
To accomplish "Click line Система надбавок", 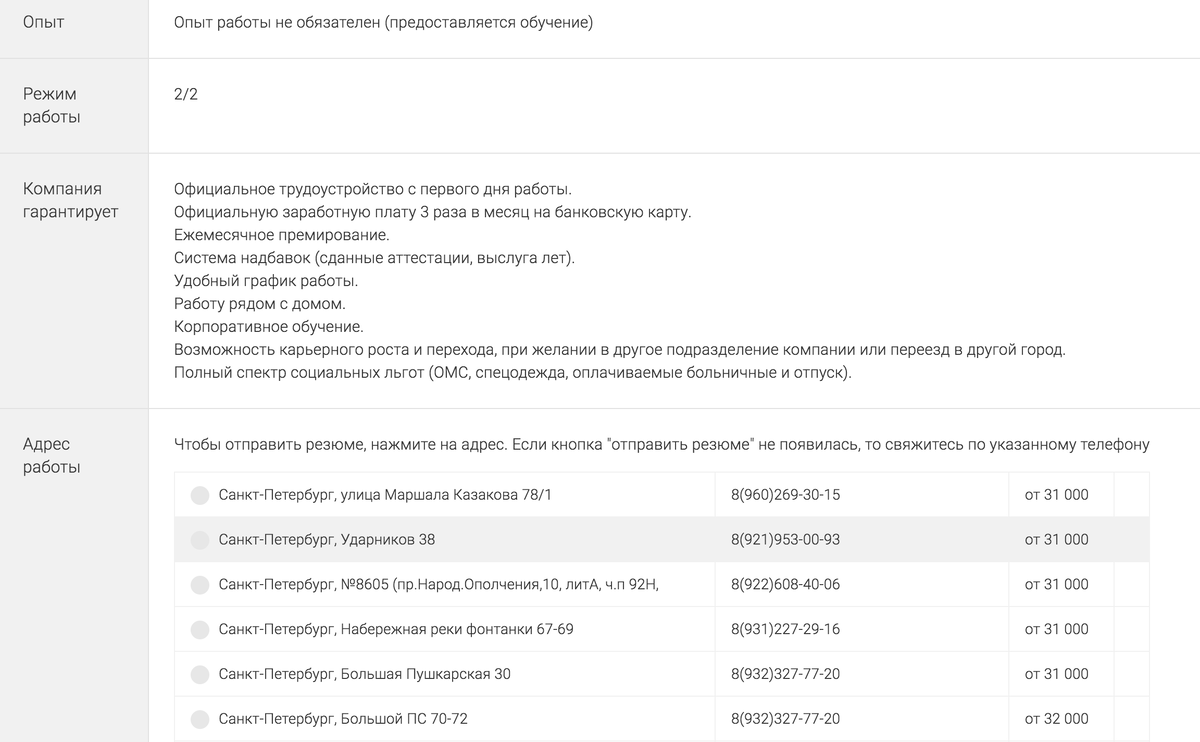I will (x=374, y=258).
